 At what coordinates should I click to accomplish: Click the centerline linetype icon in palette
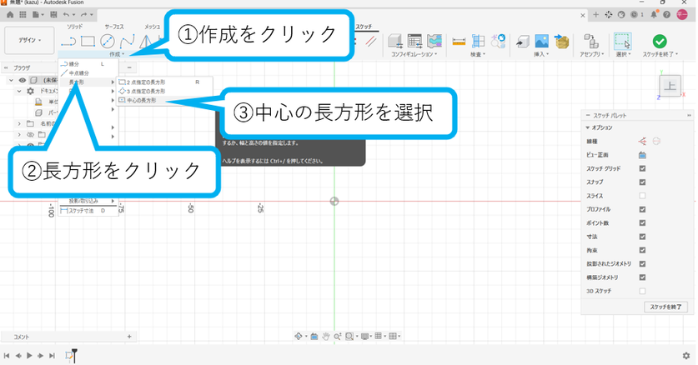656,141
